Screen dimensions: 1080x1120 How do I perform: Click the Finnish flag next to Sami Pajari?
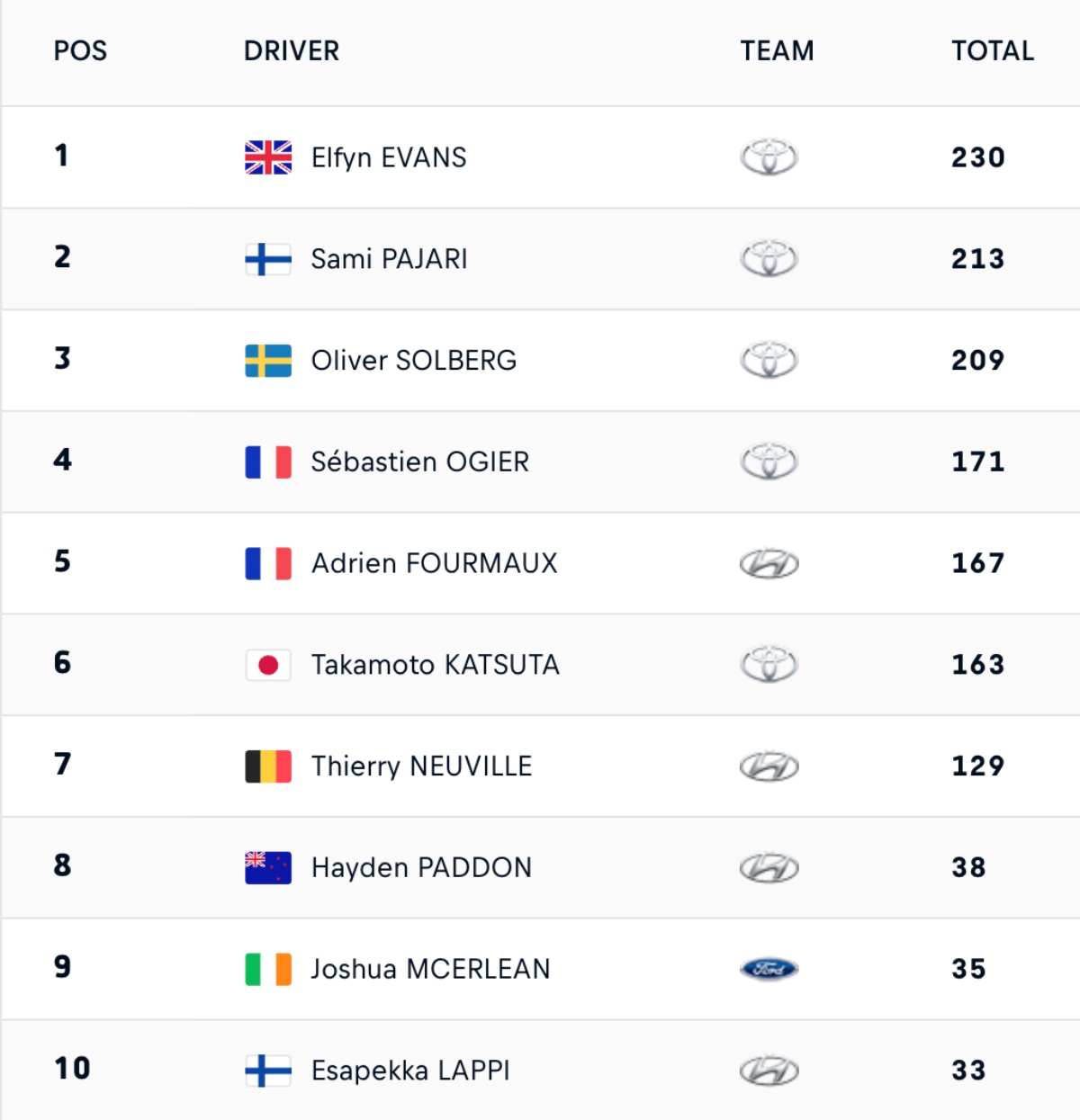(268, 259)
